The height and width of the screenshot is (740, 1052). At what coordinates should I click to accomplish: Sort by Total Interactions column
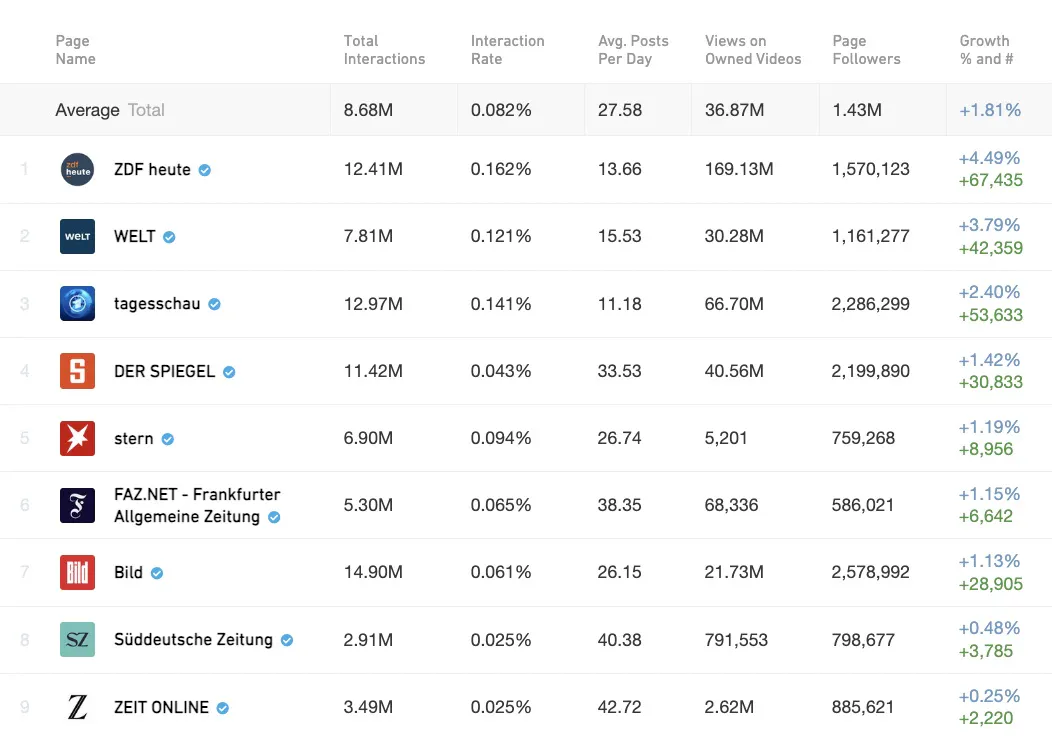(384, 50)
